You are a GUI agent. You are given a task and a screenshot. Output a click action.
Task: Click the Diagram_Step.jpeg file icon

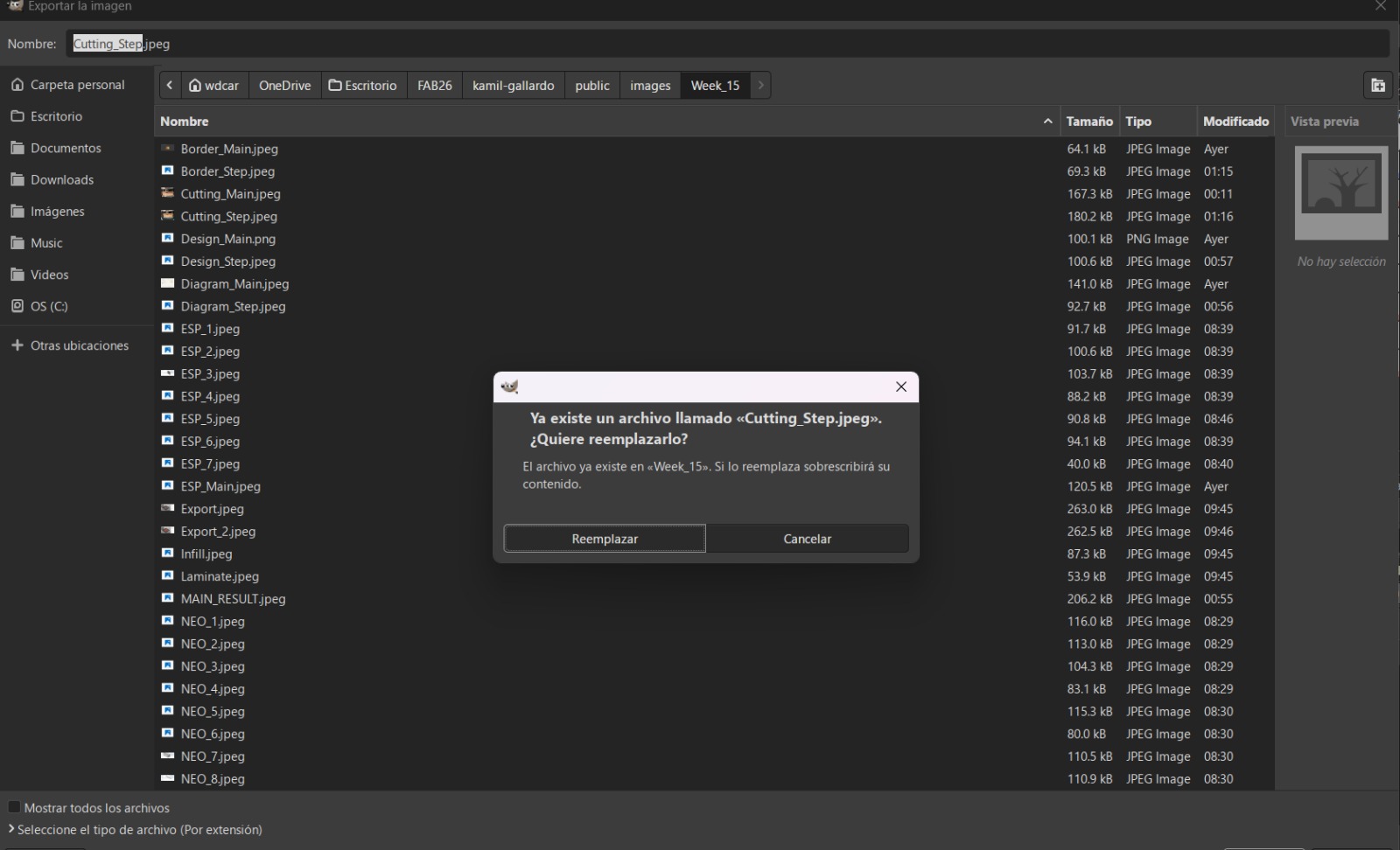point(168,306)
